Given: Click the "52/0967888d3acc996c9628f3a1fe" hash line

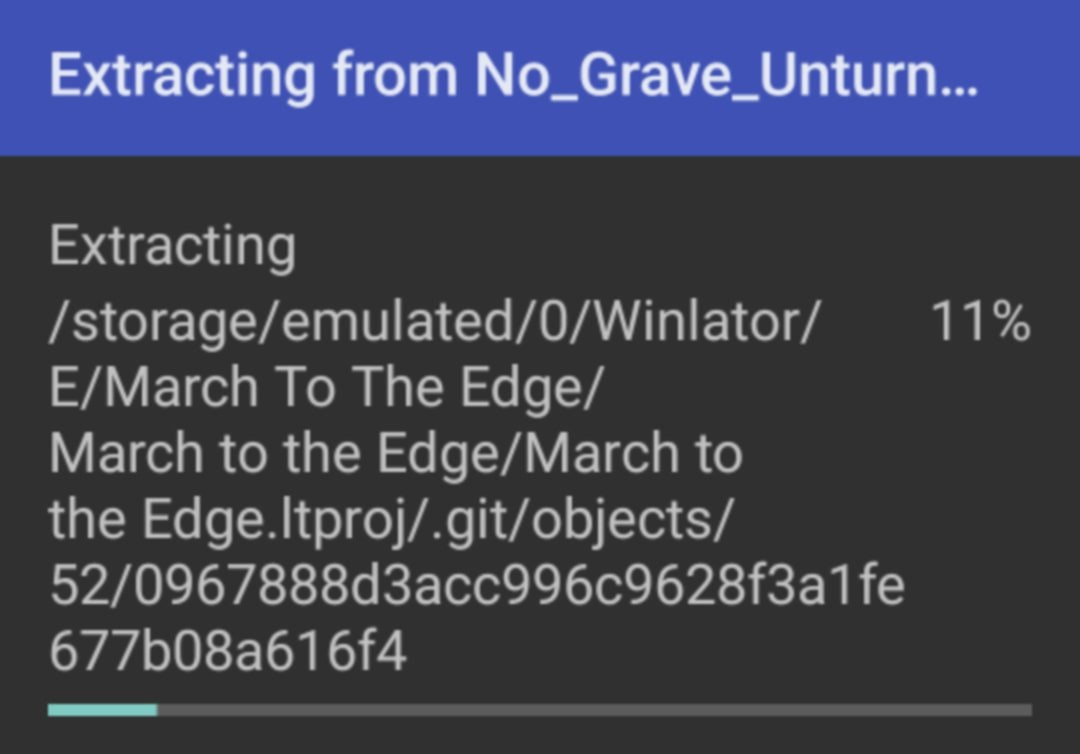Looking at the screenshot, I should coord(477,586).
